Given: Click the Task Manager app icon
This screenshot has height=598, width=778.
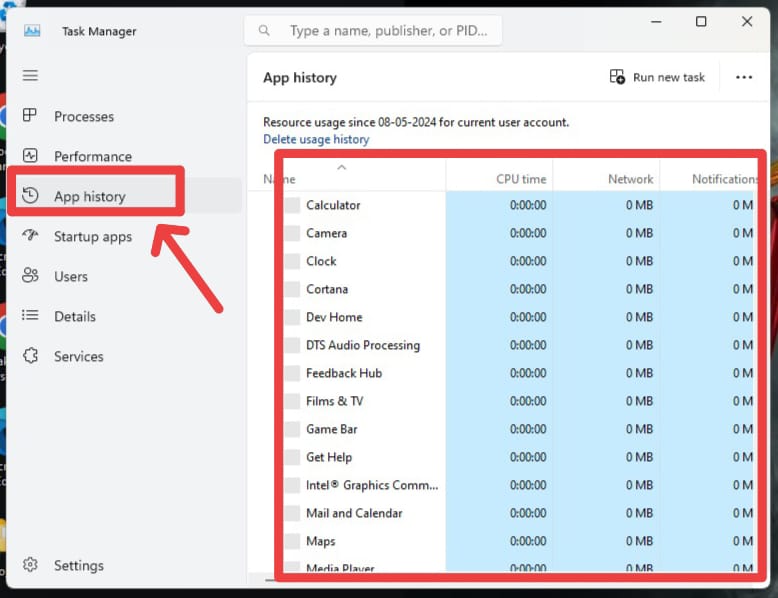Looking at the screenshot, I should pos(32,31).
